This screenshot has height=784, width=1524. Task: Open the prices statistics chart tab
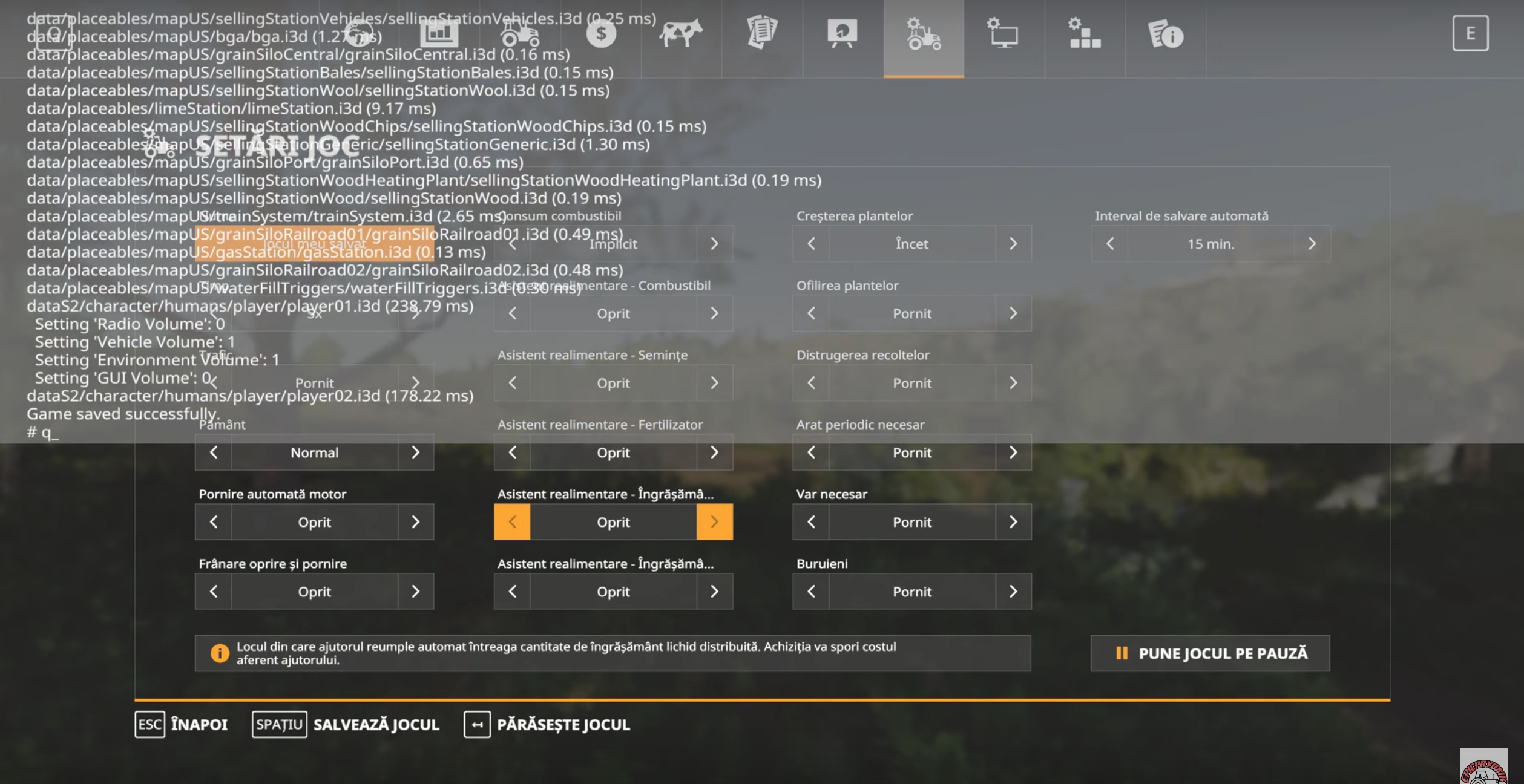[x=439, y=33]
